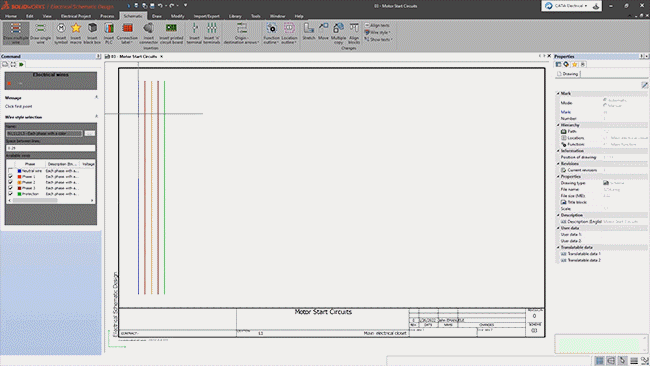Select Automatic mark mode radio button
The width and height of the screenshot is (650, 366).
pyautogui.click(x=605, y=100)
